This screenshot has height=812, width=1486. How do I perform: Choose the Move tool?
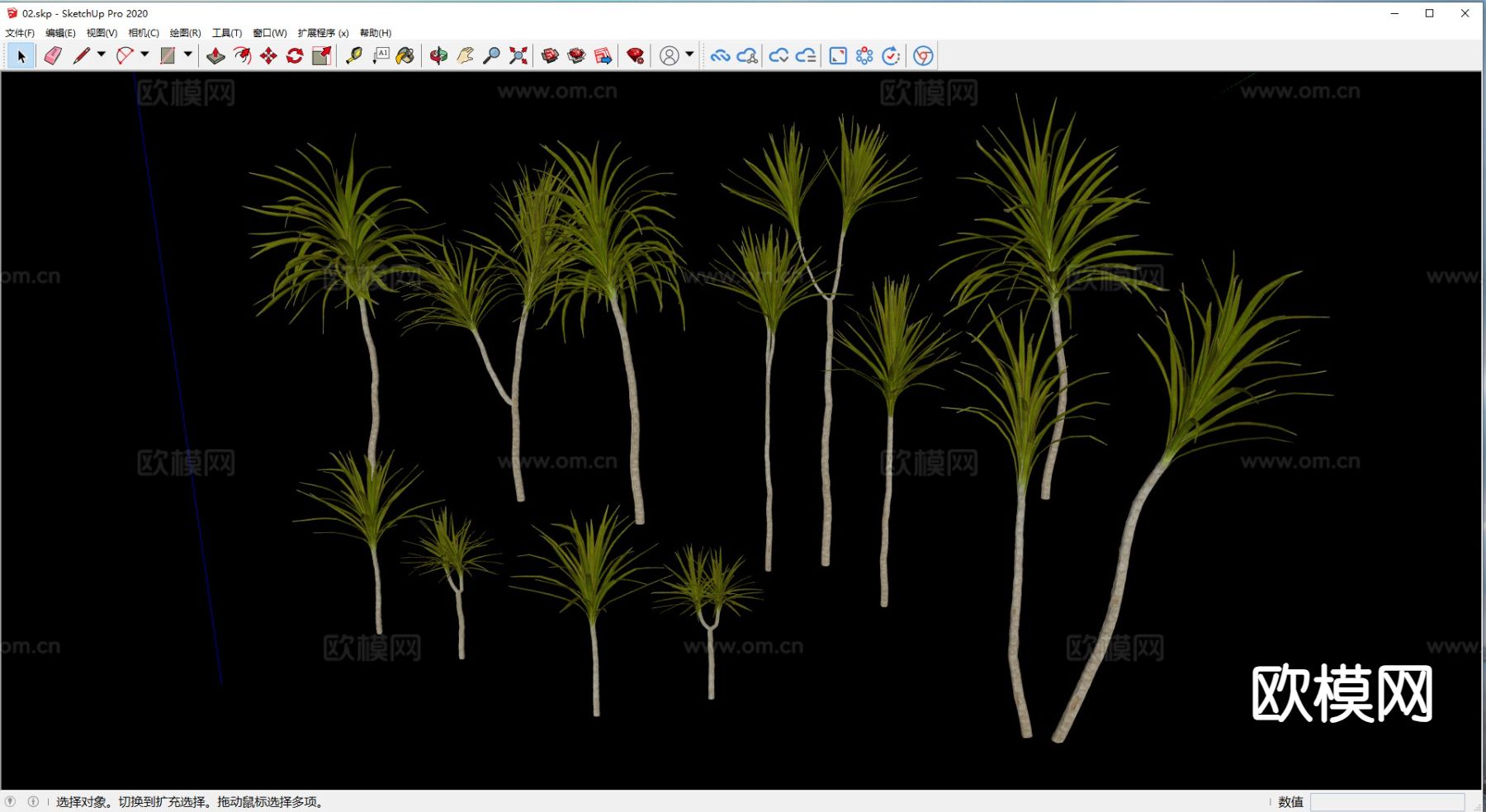tap(268, 55)
